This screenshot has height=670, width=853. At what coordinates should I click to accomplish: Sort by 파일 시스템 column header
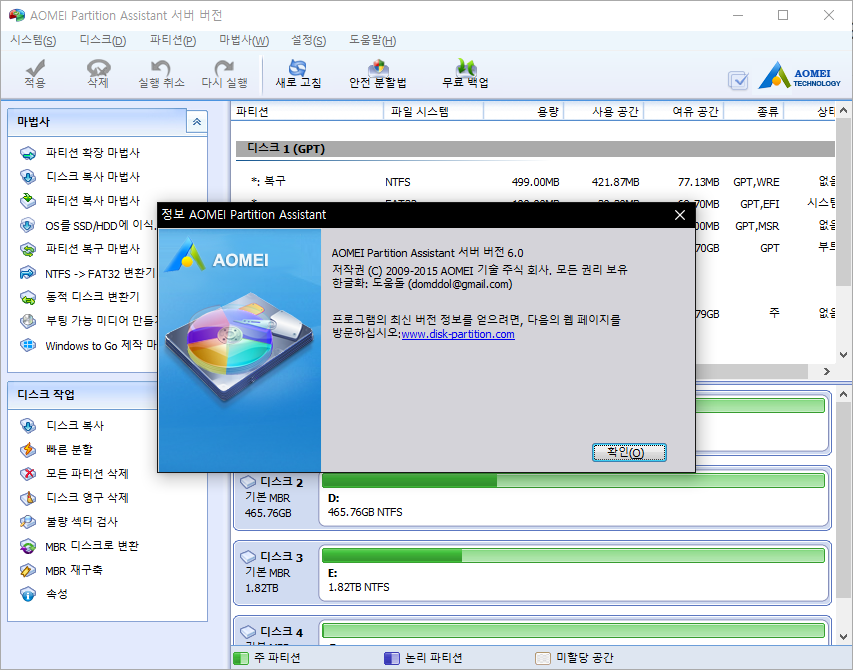pos(434,111)
